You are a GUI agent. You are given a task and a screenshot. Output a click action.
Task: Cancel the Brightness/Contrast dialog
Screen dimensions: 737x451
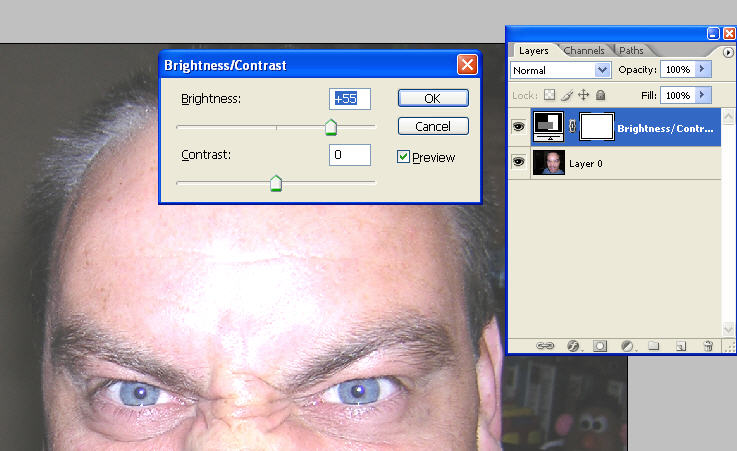point(433,126)
